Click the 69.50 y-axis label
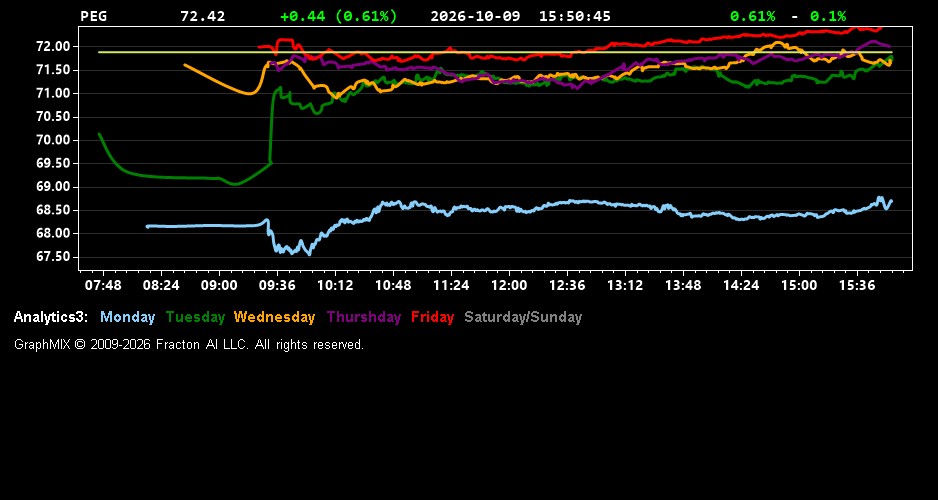The height and width of the screenshot is (500, 938). pyautogui.click(x=55, y=163)
